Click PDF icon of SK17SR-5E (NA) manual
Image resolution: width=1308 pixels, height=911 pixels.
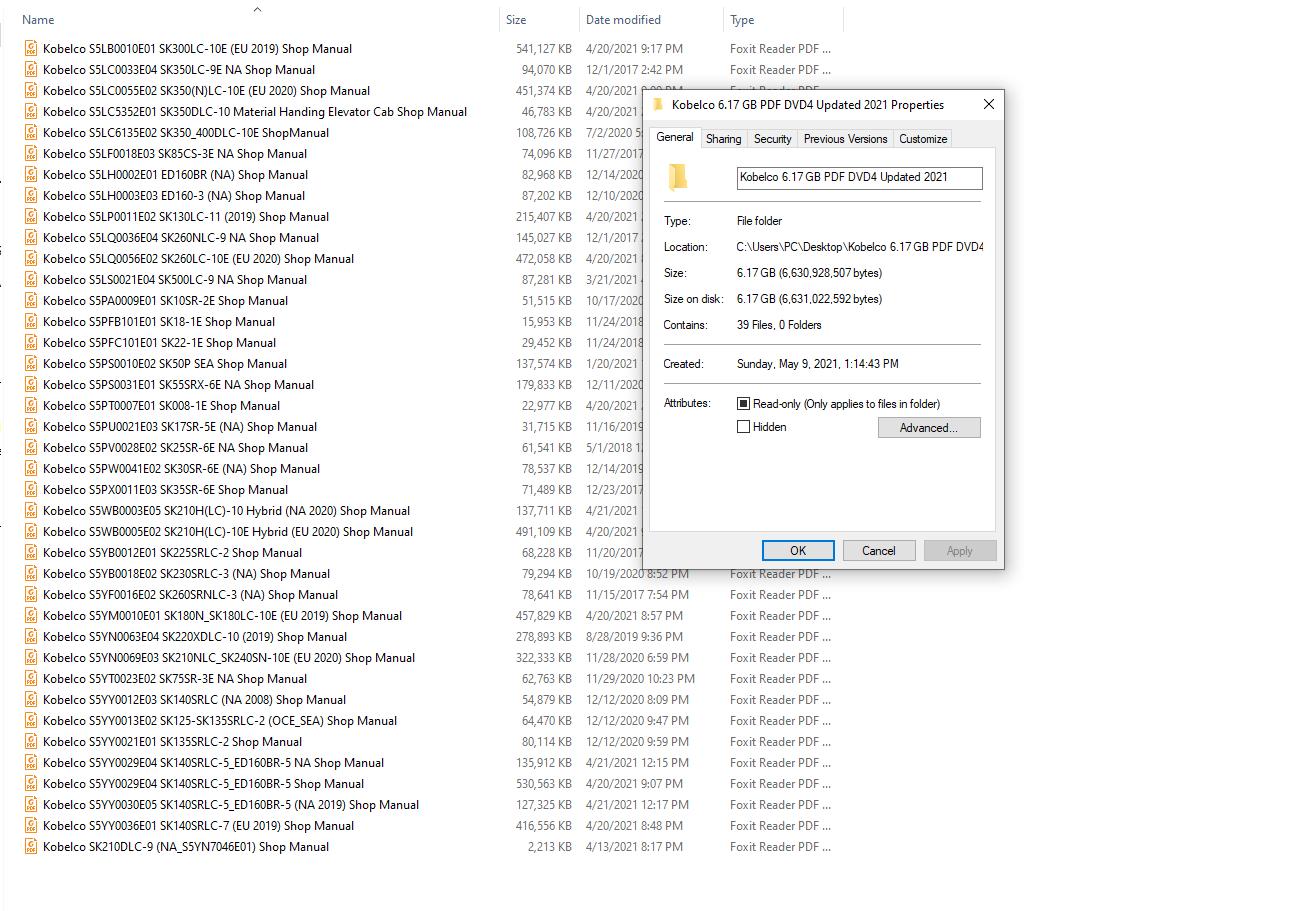pos(31,426)
